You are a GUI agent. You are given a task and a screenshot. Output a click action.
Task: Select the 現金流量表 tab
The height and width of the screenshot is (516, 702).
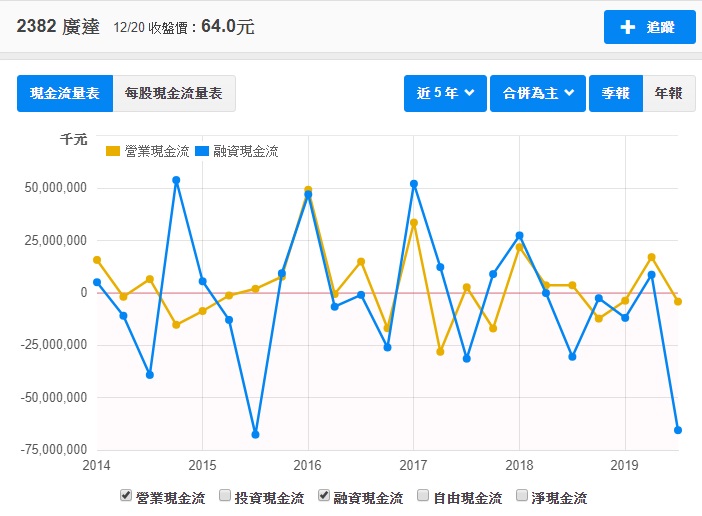point(65,94)
